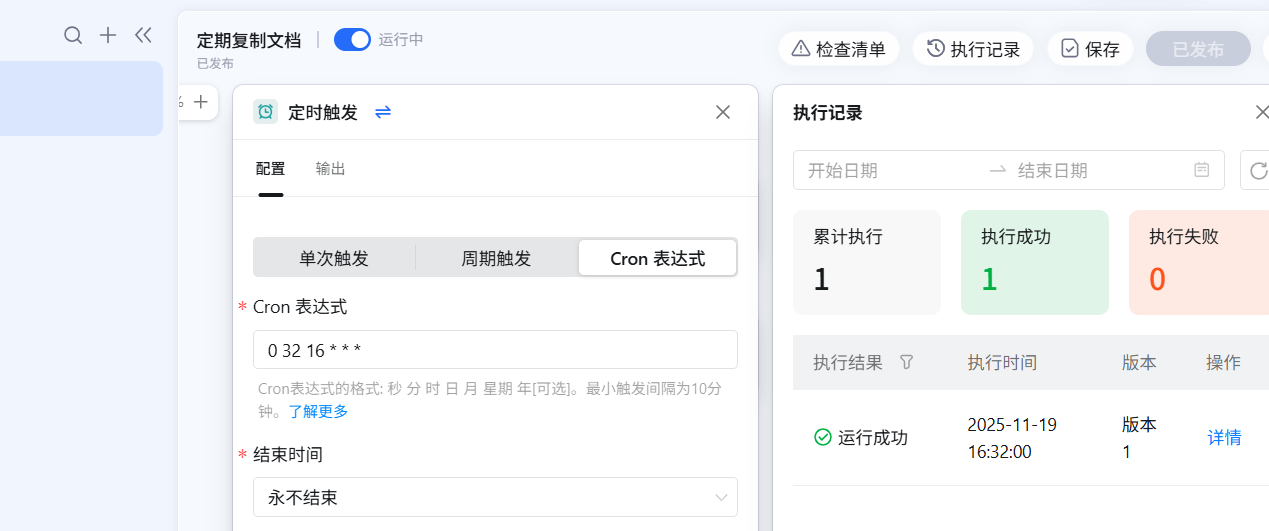1269x531 pixels.
Task: Click the swap icon beside 定时触发
Action: (x=383, y=112)
